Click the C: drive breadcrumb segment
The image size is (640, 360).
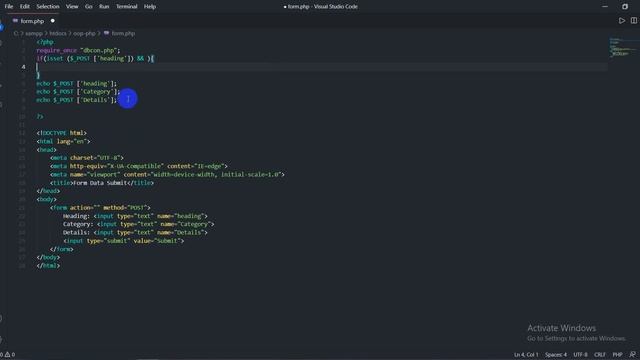[16, 33]
